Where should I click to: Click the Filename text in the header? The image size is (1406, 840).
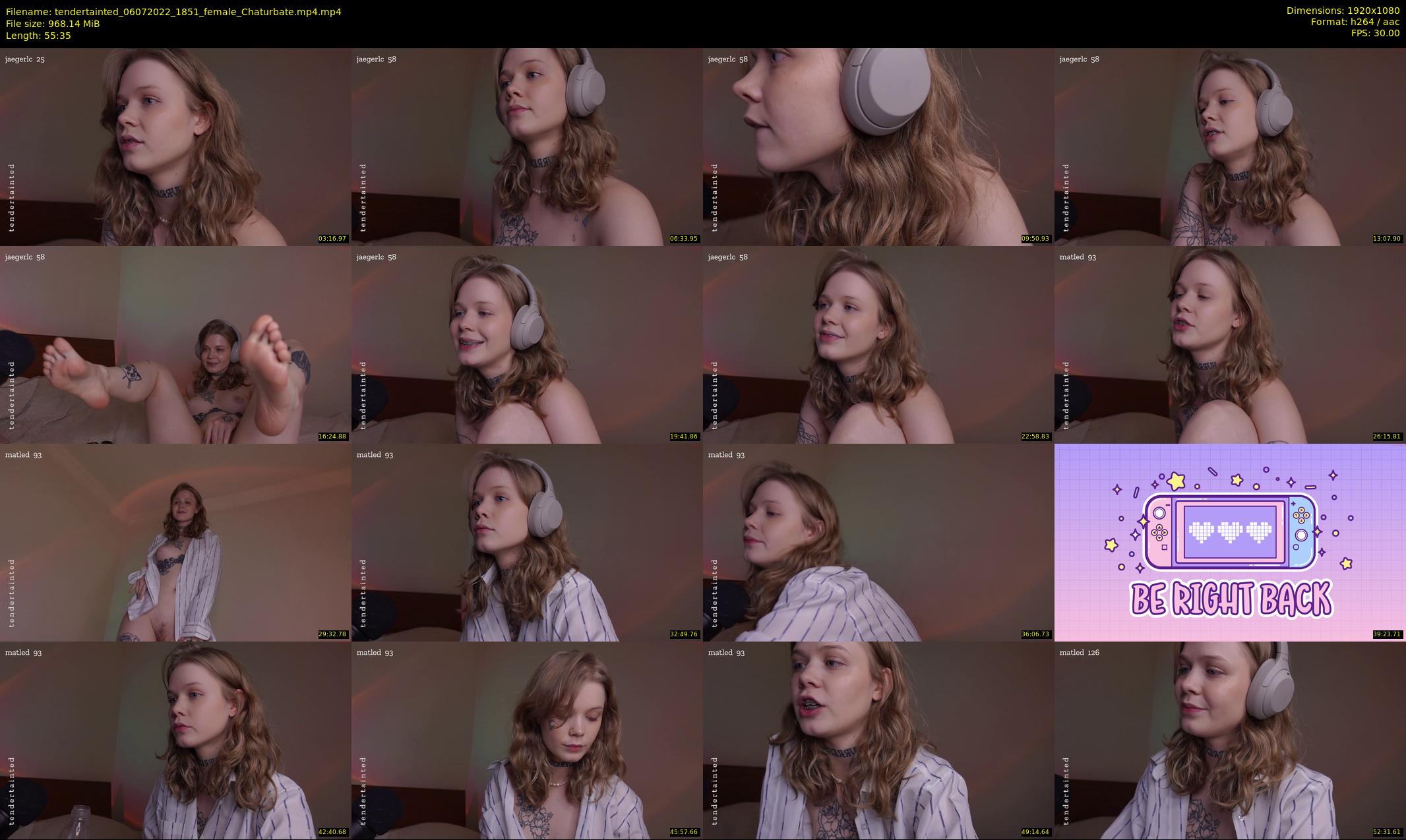(173, 11)
